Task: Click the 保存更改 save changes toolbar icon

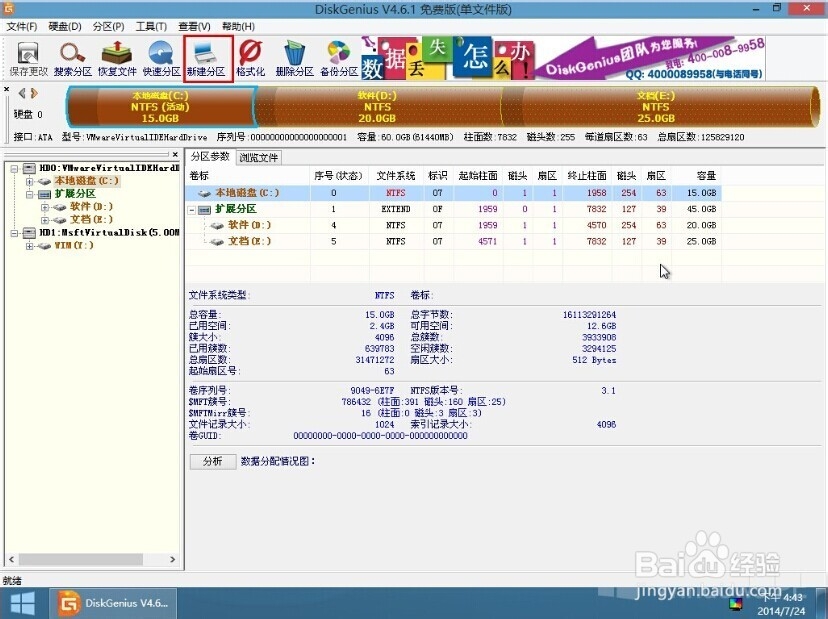Action: pyautogui.click(x=28, y=59)
